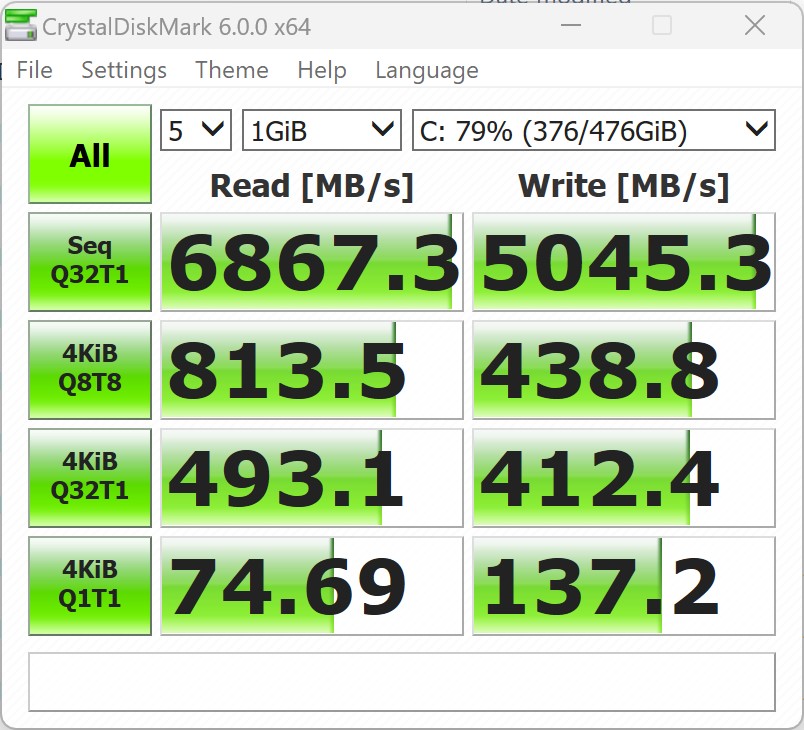
Task: Click the 4KiB Q8T8 write result 438.8
Action: [624, 370]
